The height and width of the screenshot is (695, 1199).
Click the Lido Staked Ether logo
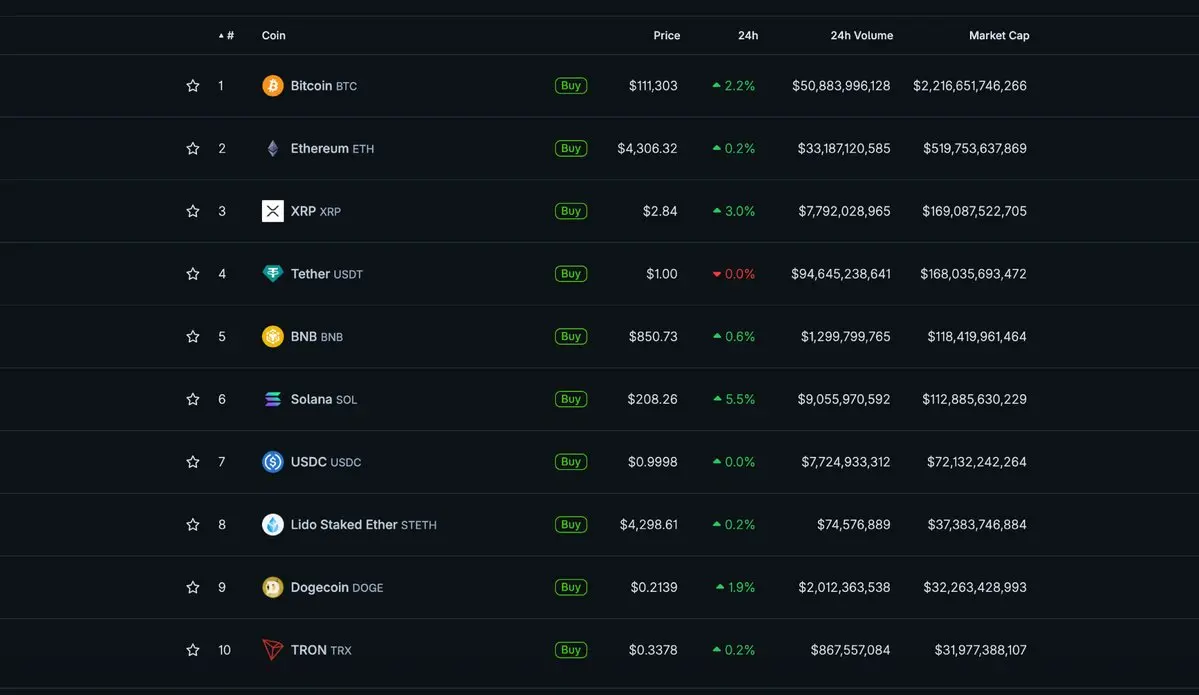(x=272, y=524)
